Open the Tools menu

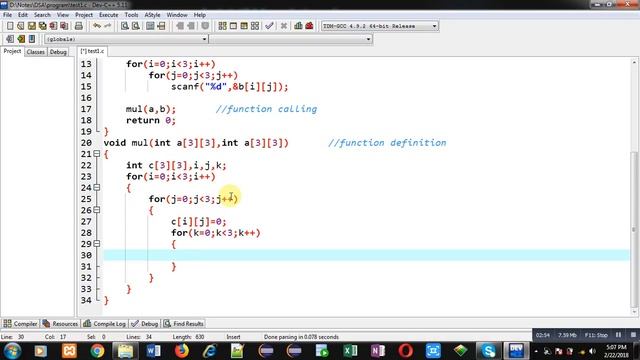pos(131,15)
